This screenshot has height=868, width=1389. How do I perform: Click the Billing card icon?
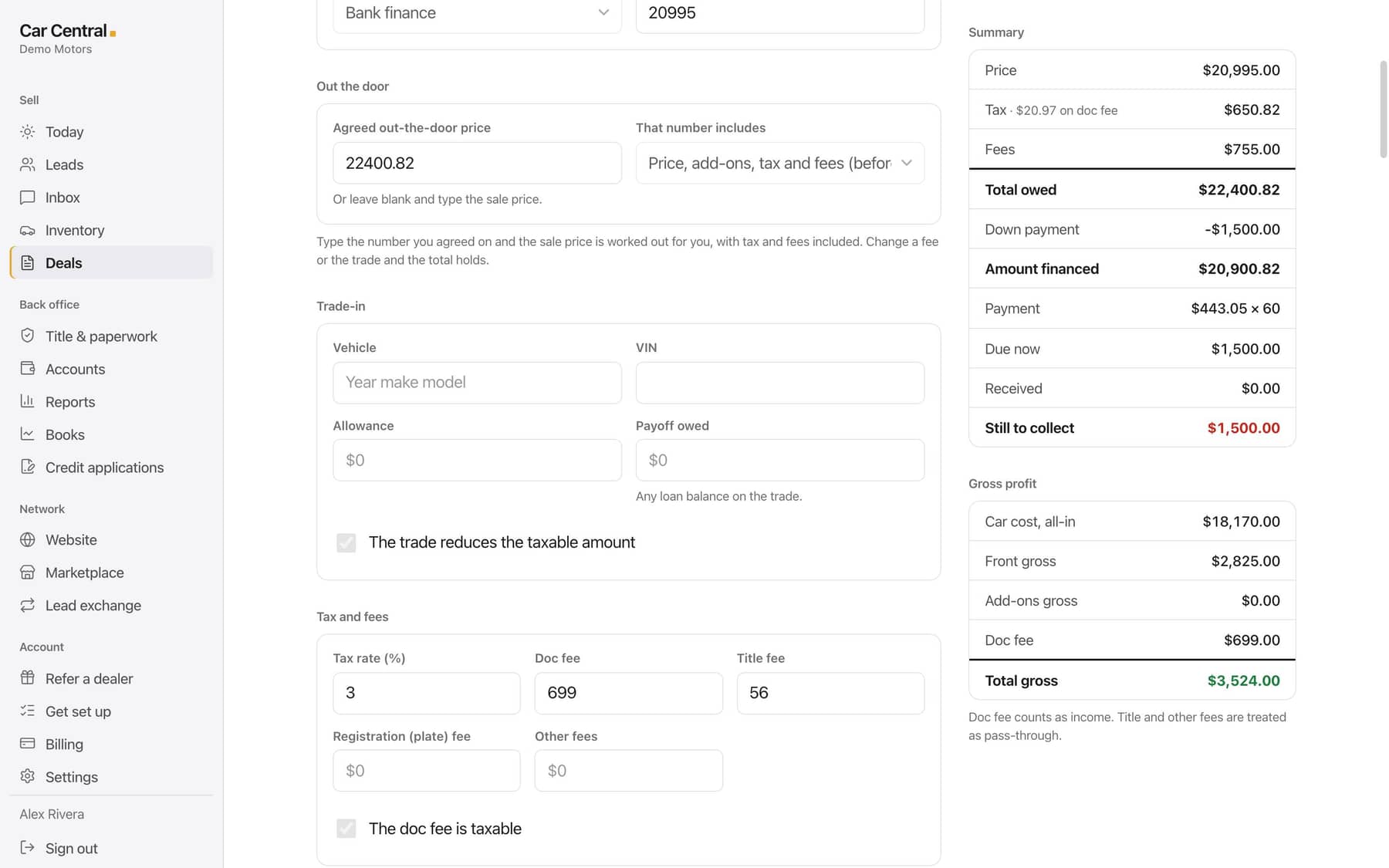pos(28,744)
